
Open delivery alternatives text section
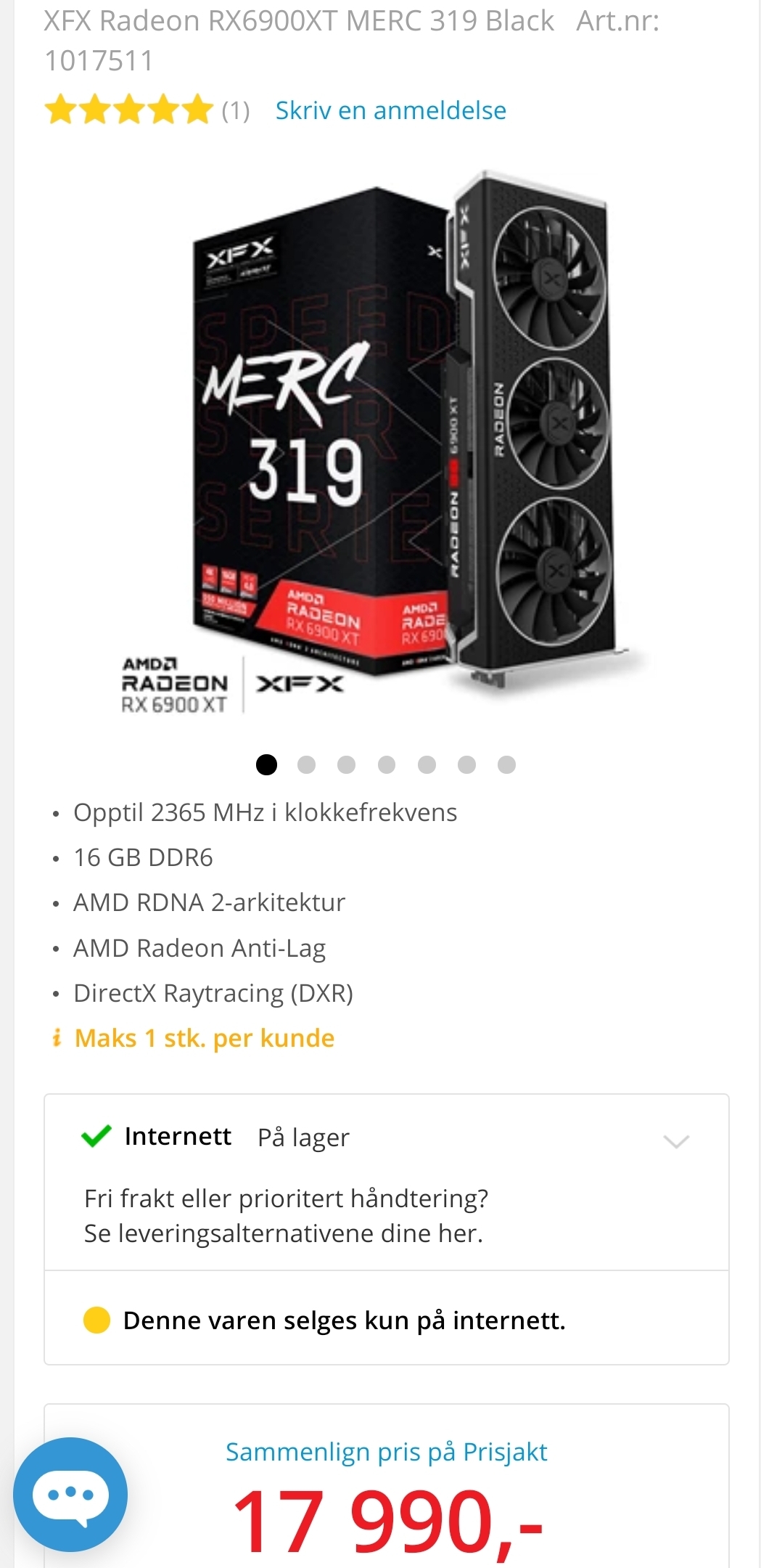click(x=286, y=1216)
